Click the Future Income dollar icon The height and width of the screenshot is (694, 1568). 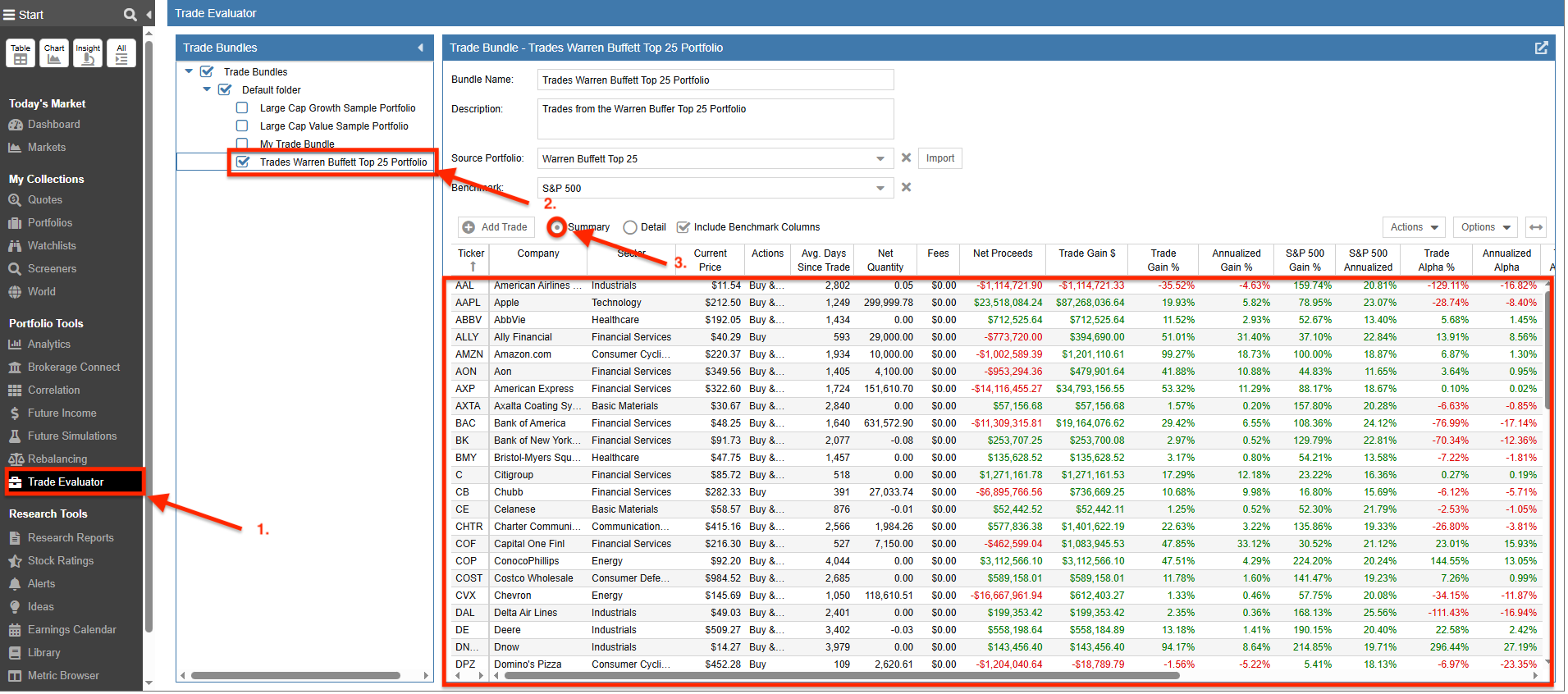(x=15, y=413)
